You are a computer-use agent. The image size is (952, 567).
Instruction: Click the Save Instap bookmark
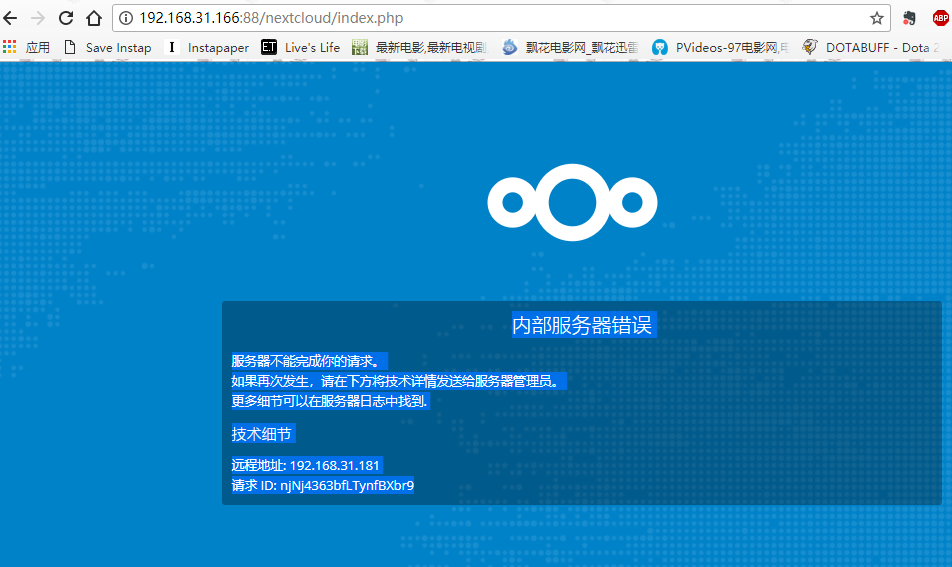(x=107, y=47)
